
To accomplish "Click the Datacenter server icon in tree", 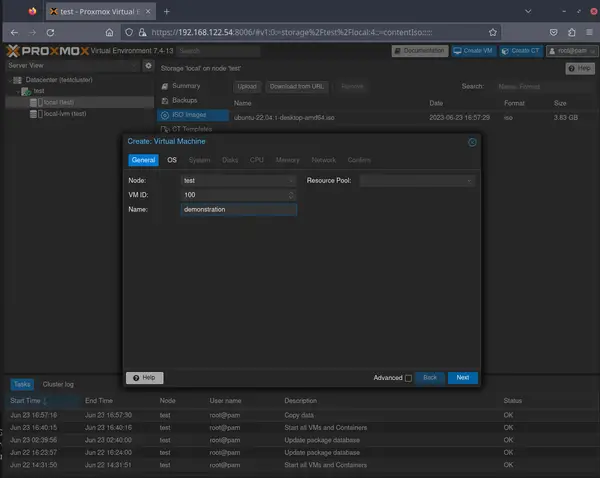I will pos(18,80).
